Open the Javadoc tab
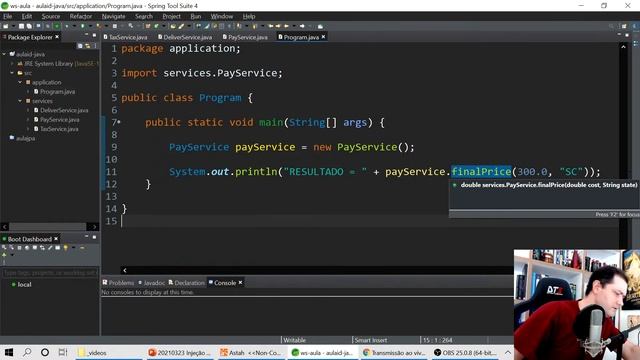This screenshot has width=640, height=360. [x=151, y=282]
